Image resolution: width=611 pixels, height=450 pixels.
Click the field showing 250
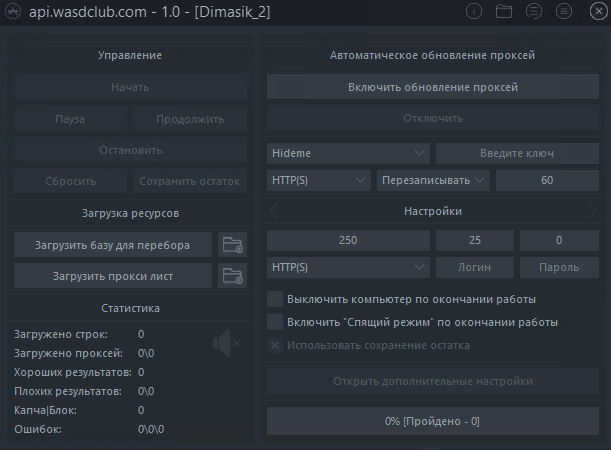(348, 240)
